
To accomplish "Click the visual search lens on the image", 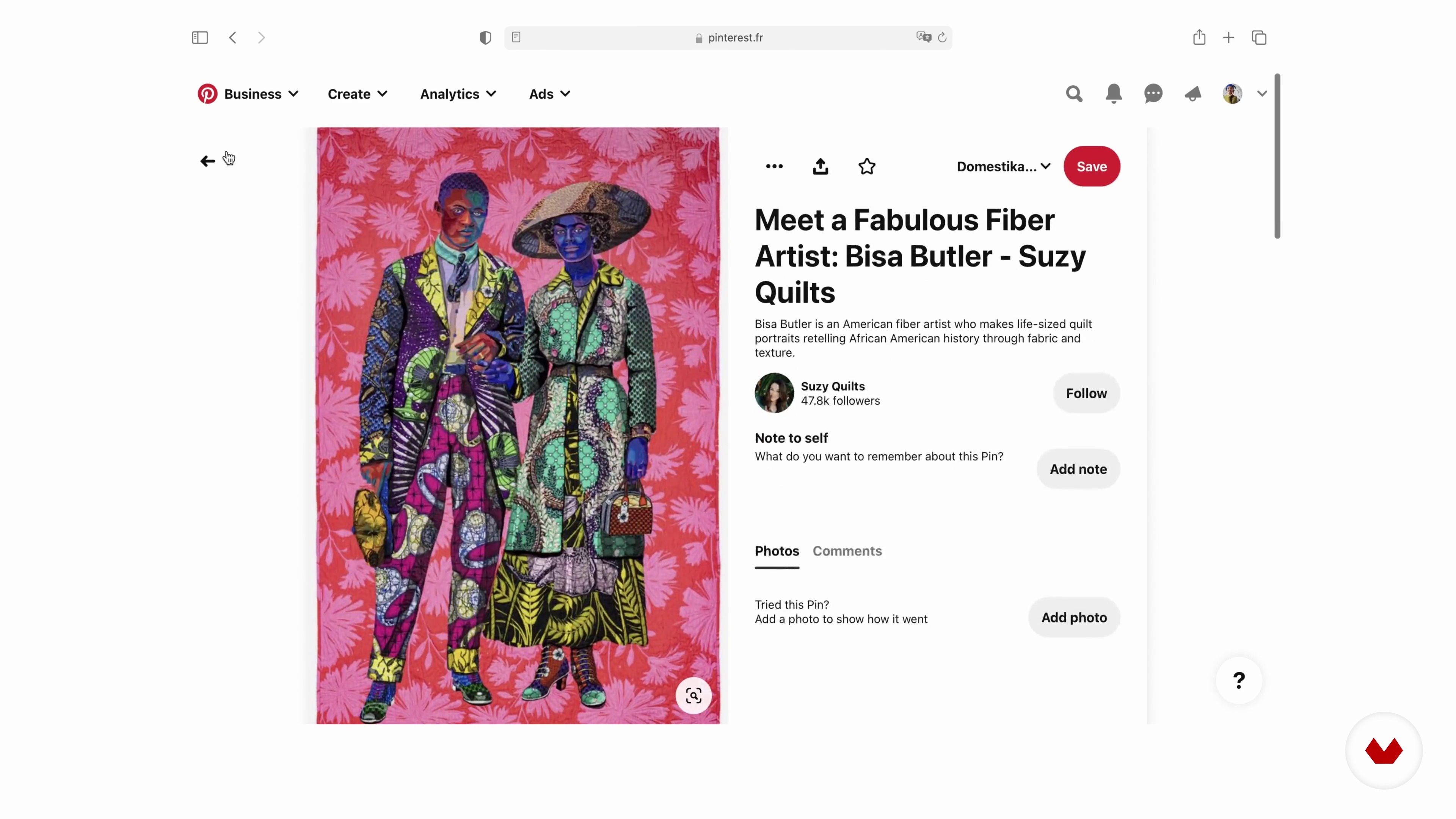I will pyautogui.click(x=693, y=696).
